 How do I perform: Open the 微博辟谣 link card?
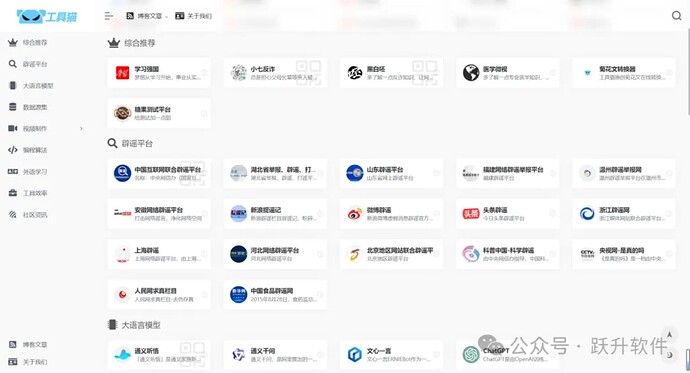pyautogui.click(x=391, y=214)
